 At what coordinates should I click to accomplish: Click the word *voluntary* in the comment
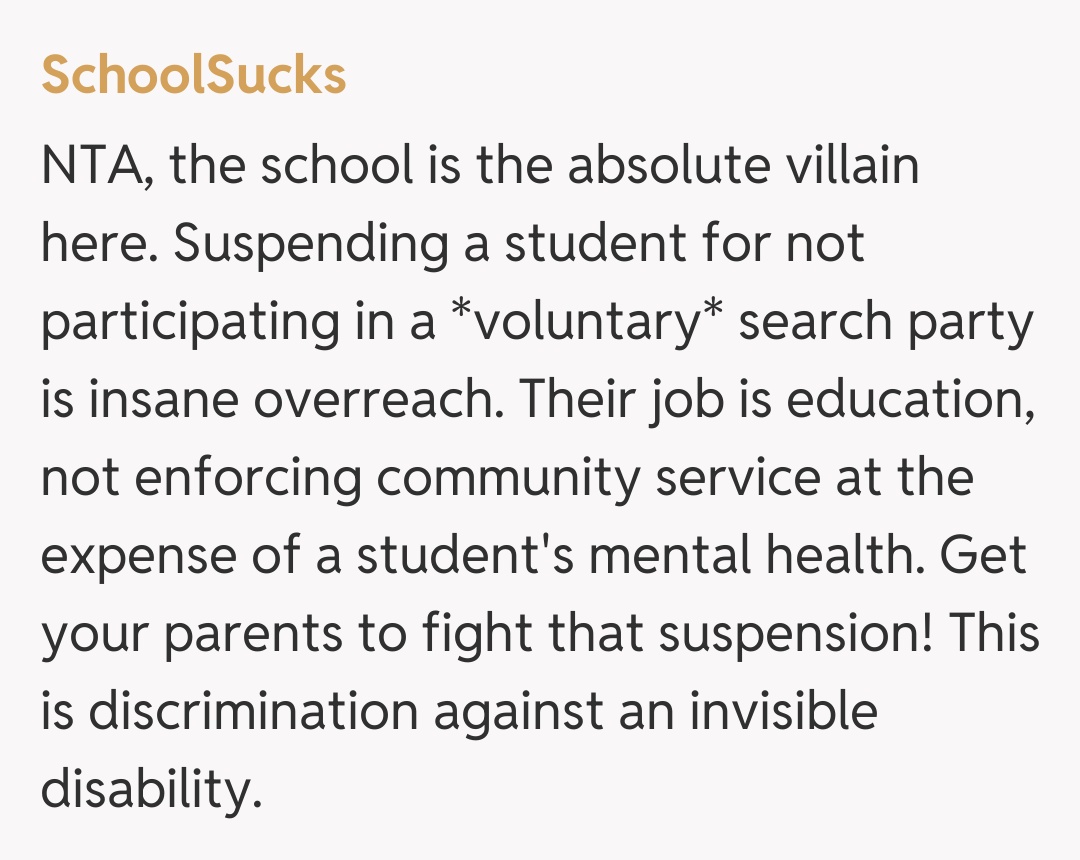click(x=585, y=323)
